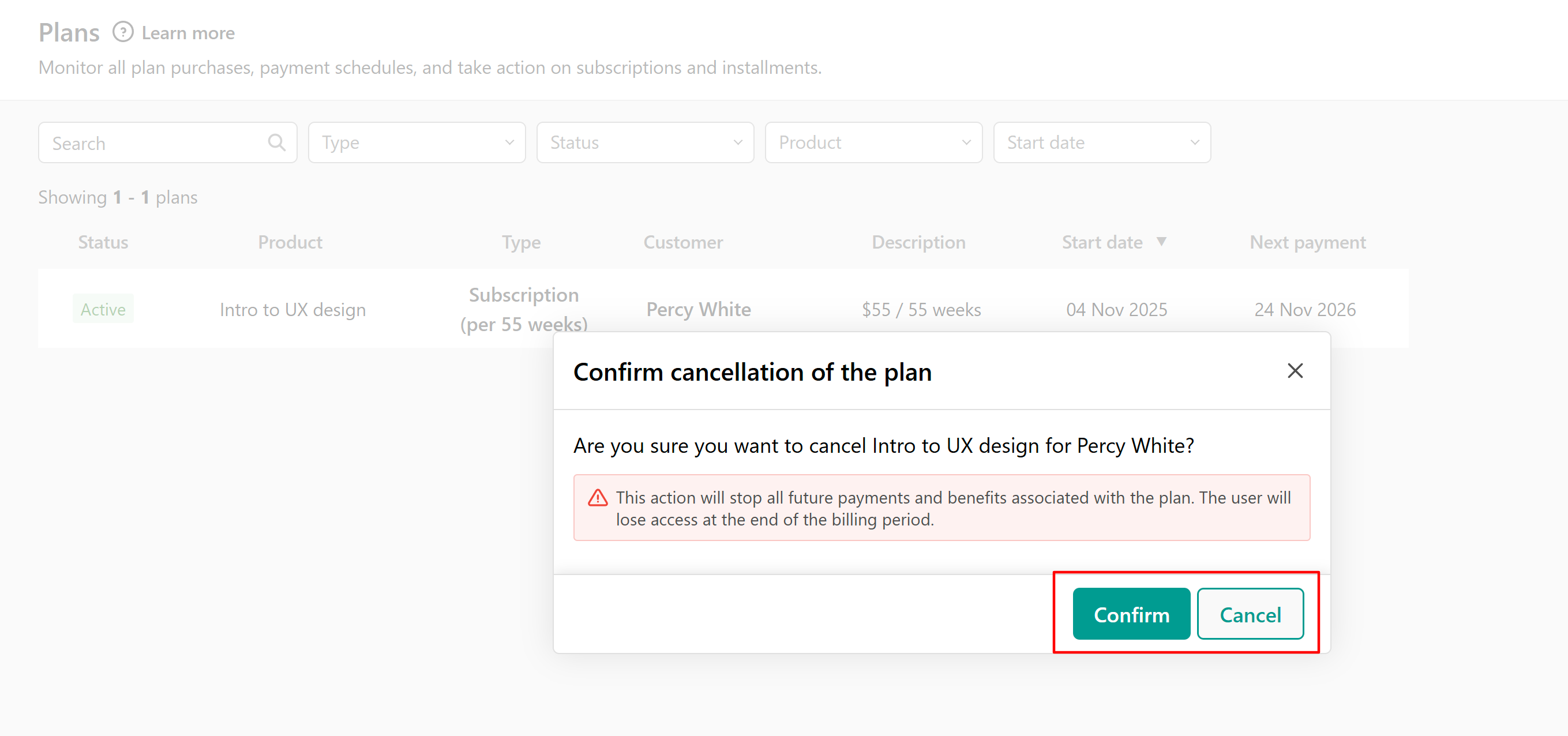1568x736 pixels.
Task: Open the Start date filter dropdown
Action: pos(1101,143)
